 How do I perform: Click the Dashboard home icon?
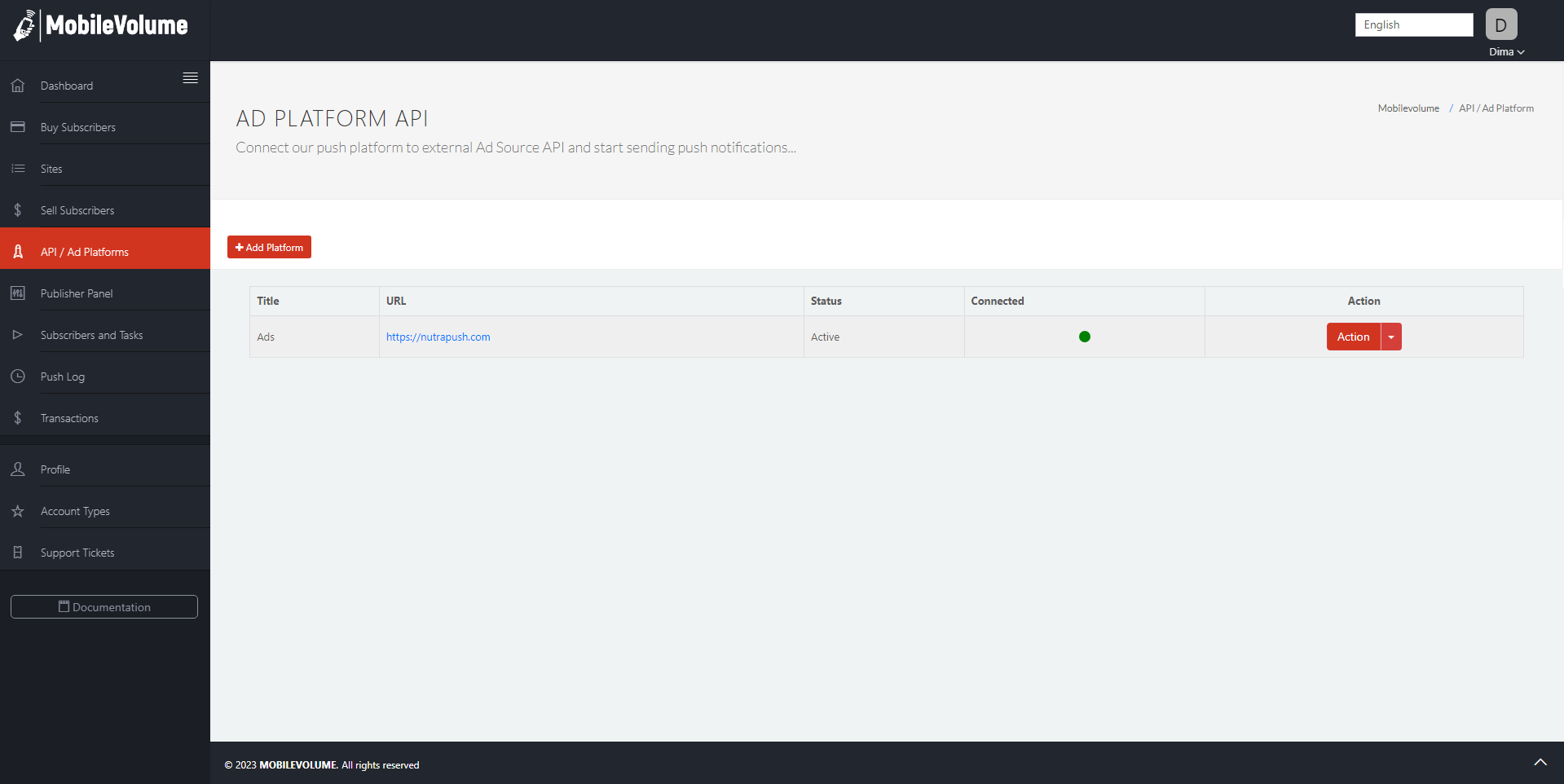tap(17, 85)
